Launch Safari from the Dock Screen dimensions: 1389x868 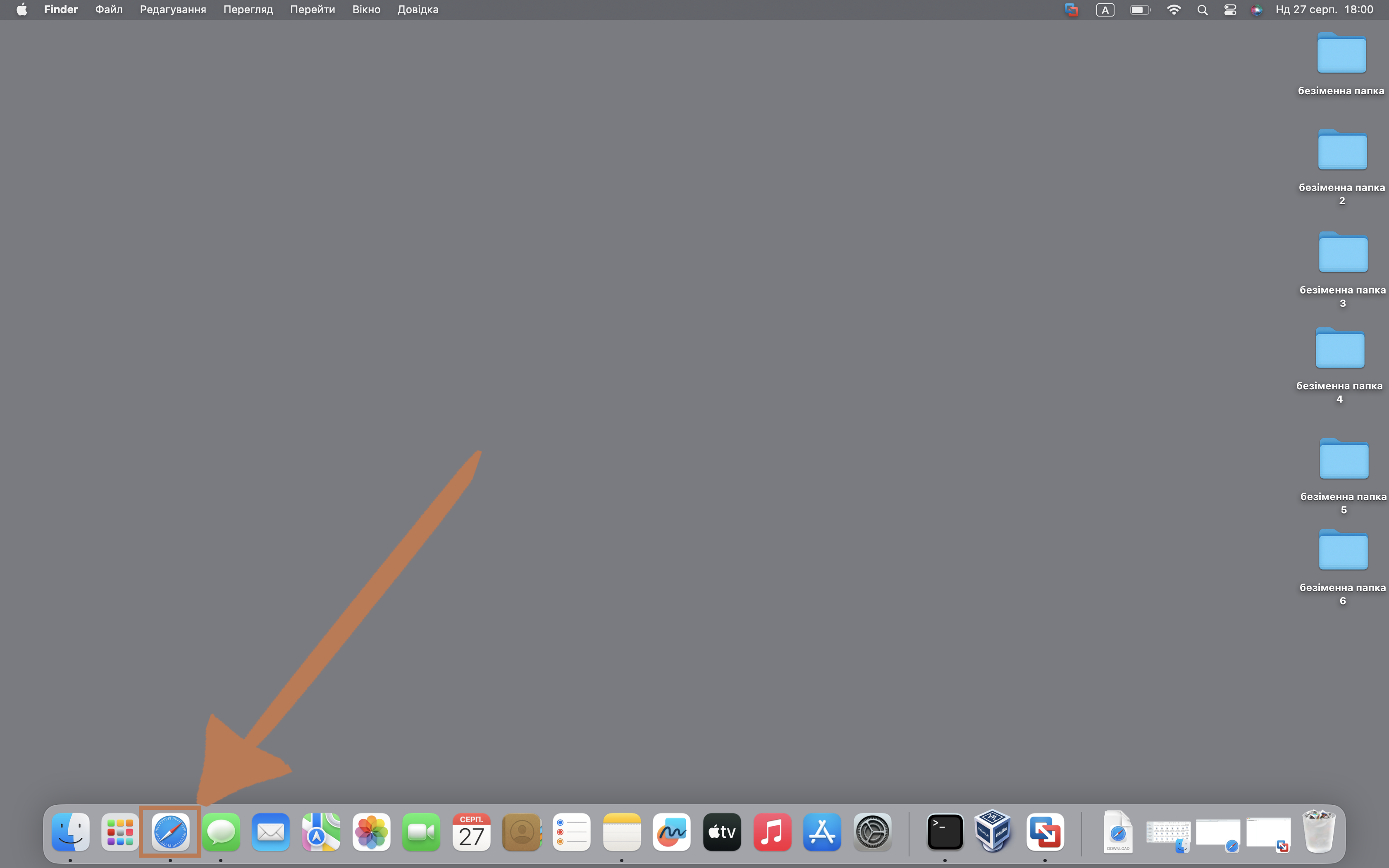click(x=170, y=832)
